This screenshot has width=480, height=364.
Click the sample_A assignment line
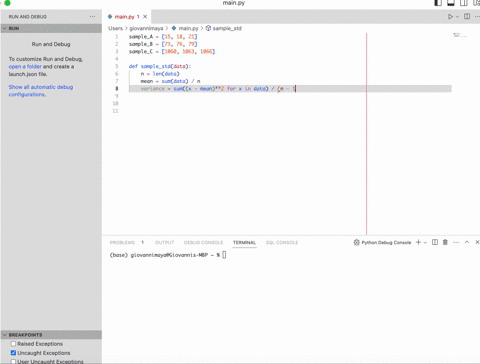tap(163, 37)
